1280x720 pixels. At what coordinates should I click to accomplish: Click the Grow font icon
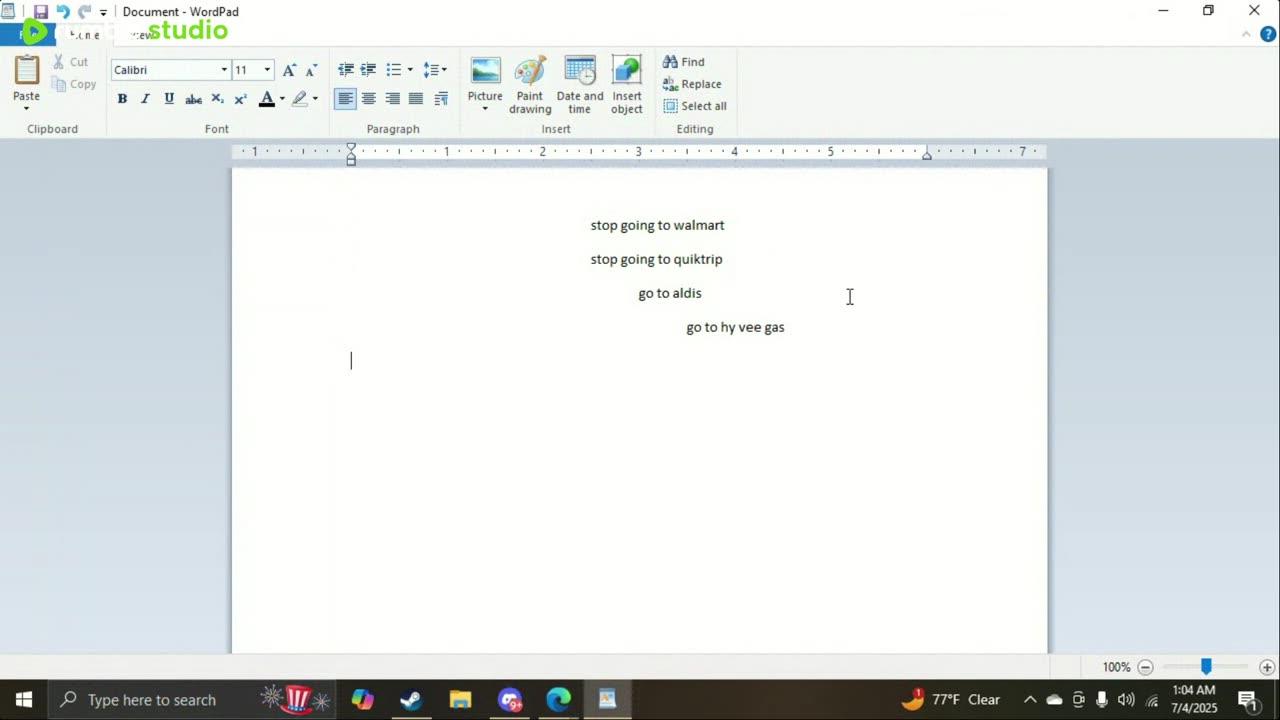click(289, 70)
